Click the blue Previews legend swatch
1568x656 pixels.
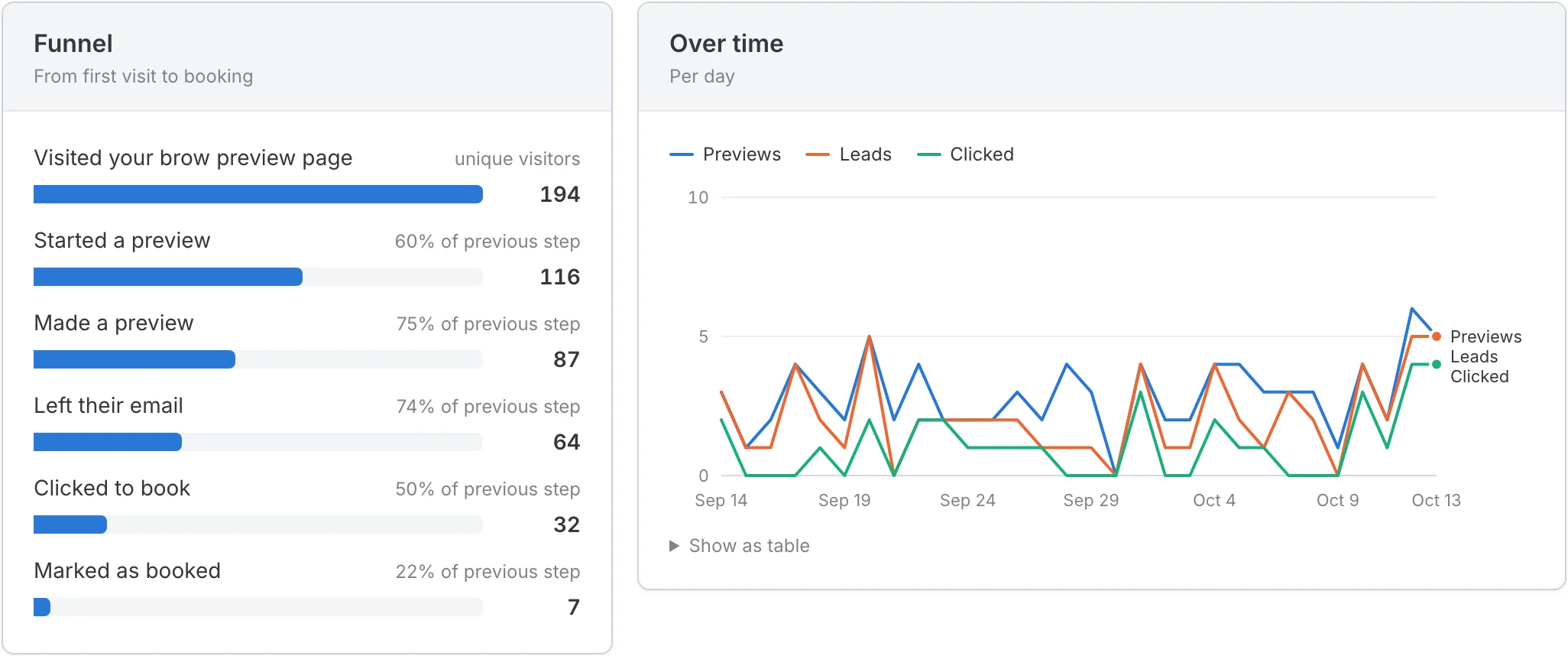pyautogui.click(x=681, y=154)
